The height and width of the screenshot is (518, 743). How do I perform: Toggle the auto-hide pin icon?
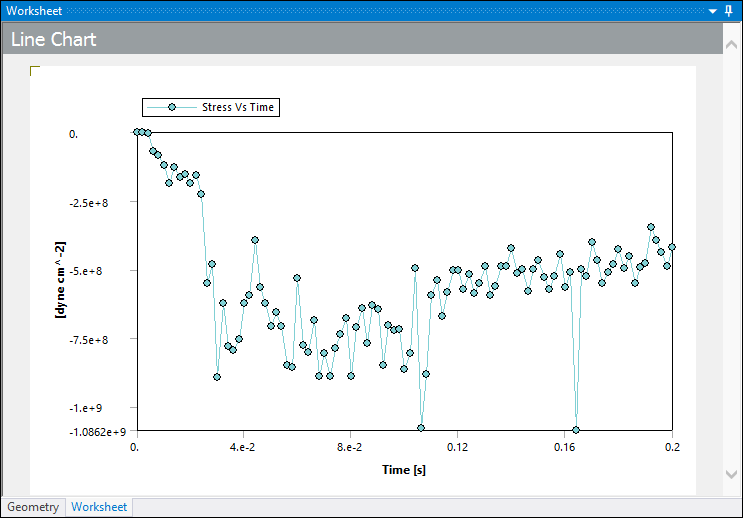point(729,11)
